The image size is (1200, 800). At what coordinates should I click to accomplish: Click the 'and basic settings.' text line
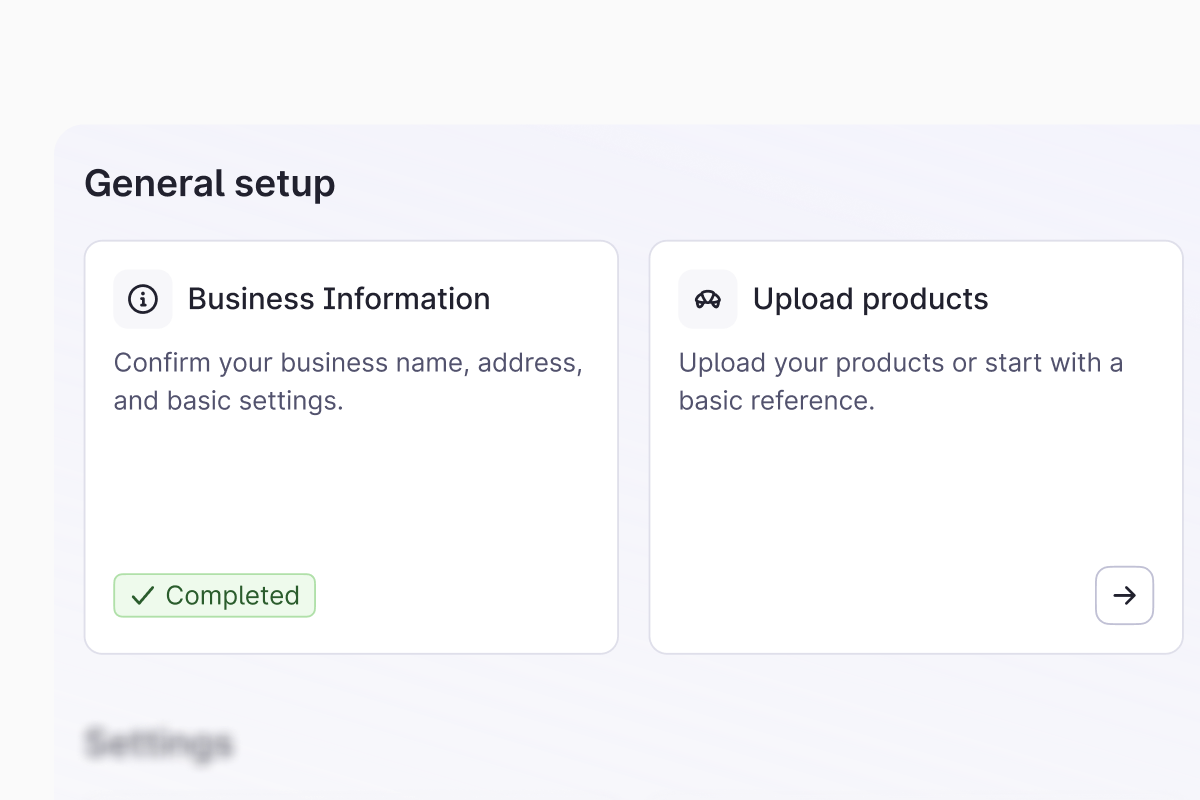pyautogui.click(x=228, y=401)
